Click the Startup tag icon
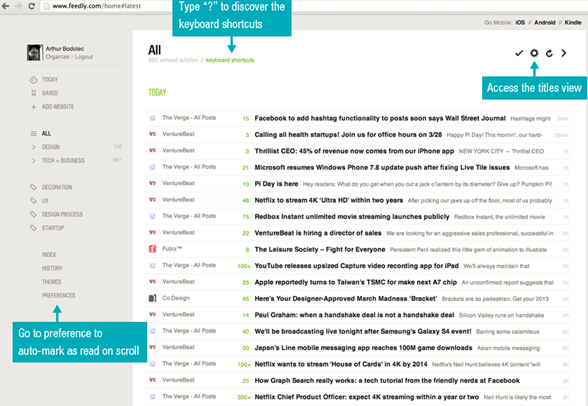Viewport: 588px width, 406px height. point(33,228)
